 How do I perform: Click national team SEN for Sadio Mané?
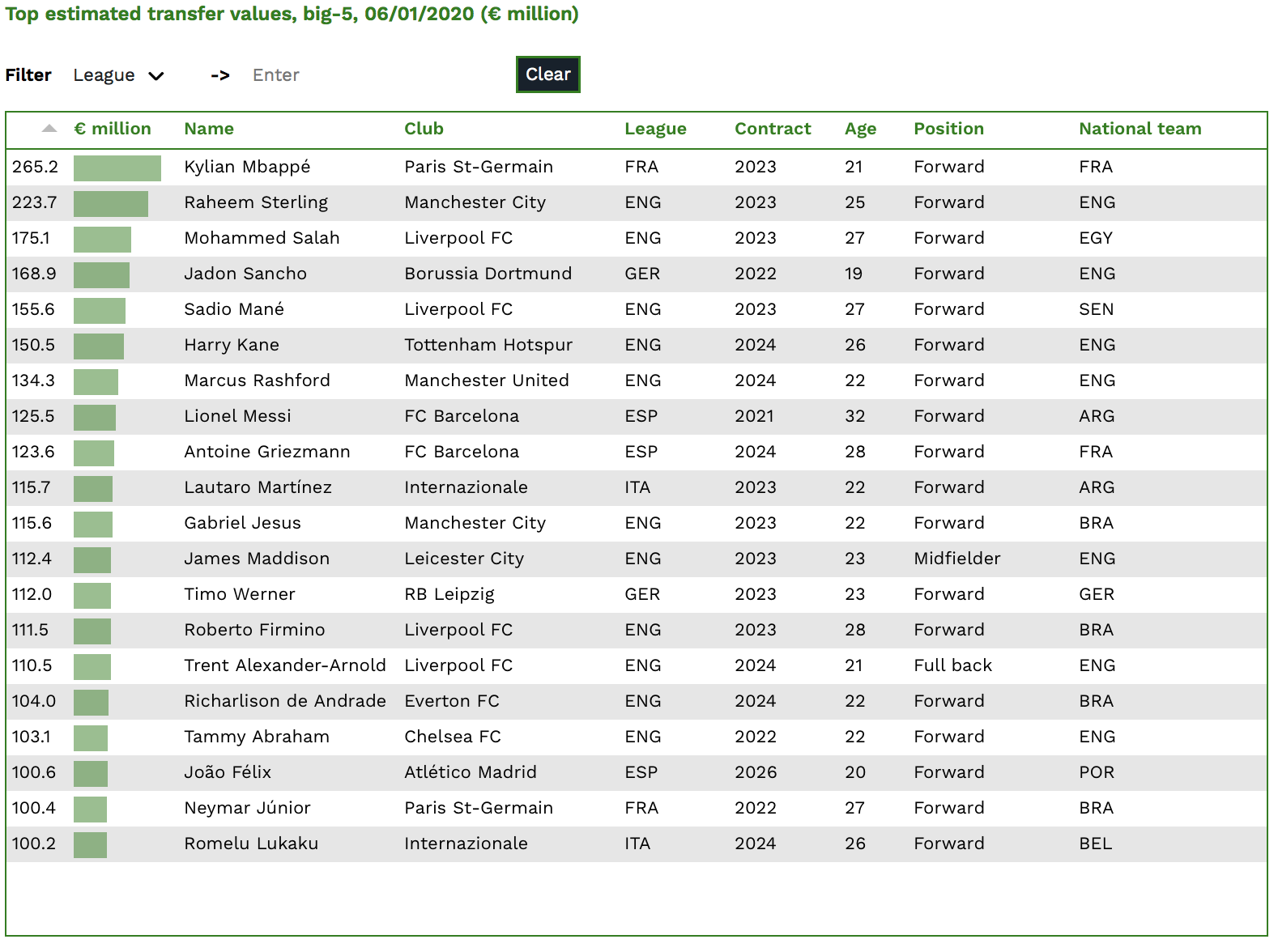tap(1097, 309)
